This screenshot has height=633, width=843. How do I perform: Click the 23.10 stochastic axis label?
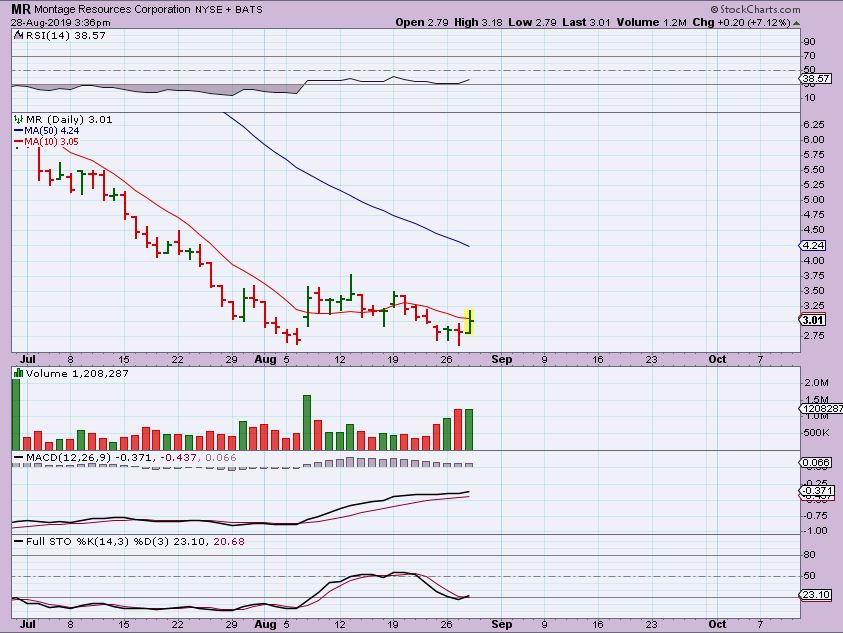[x=817, y=594]
